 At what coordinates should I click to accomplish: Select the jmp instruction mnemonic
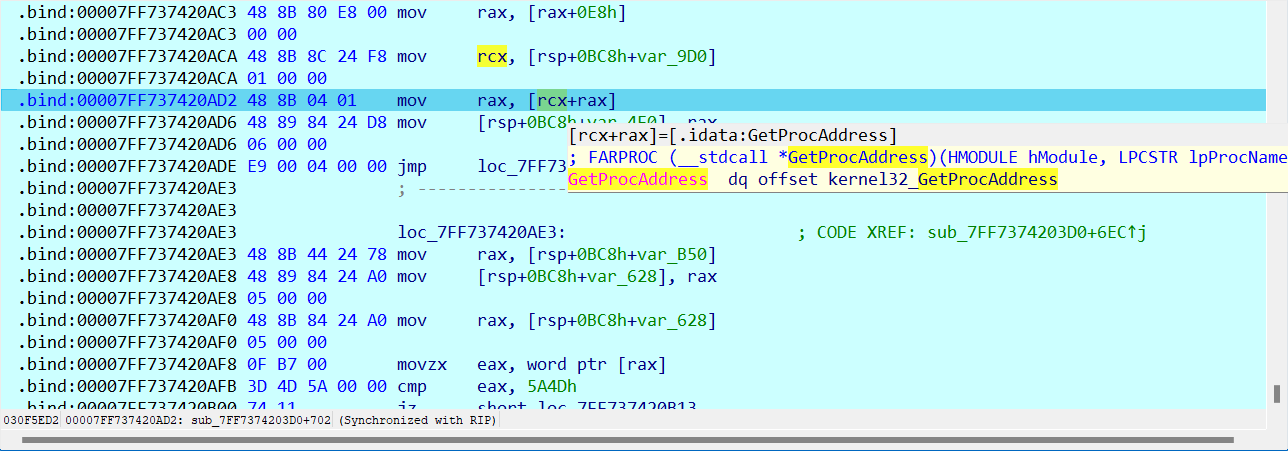411,166
